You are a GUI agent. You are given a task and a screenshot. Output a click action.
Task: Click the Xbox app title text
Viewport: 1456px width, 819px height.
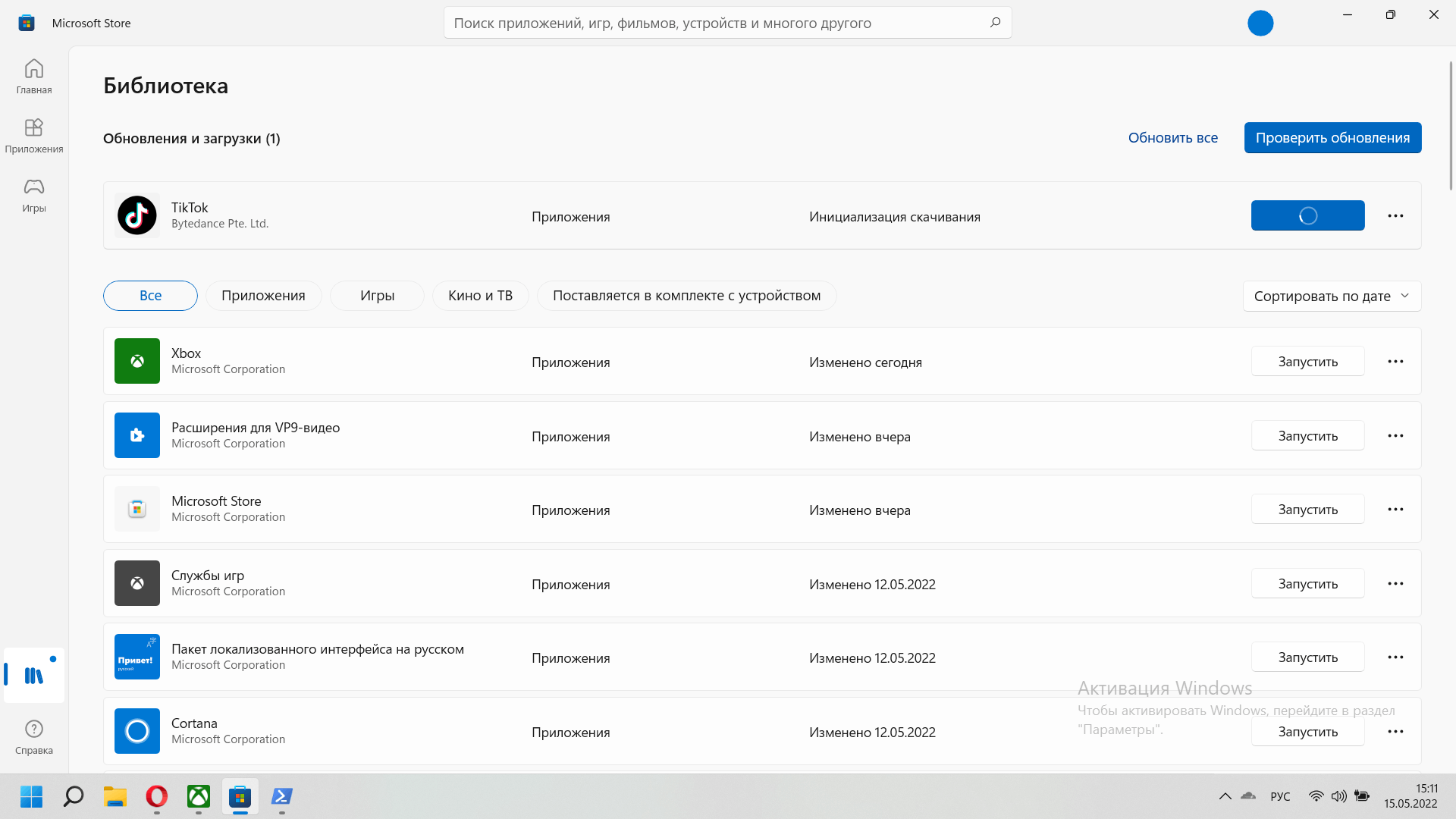click(187, 353)
